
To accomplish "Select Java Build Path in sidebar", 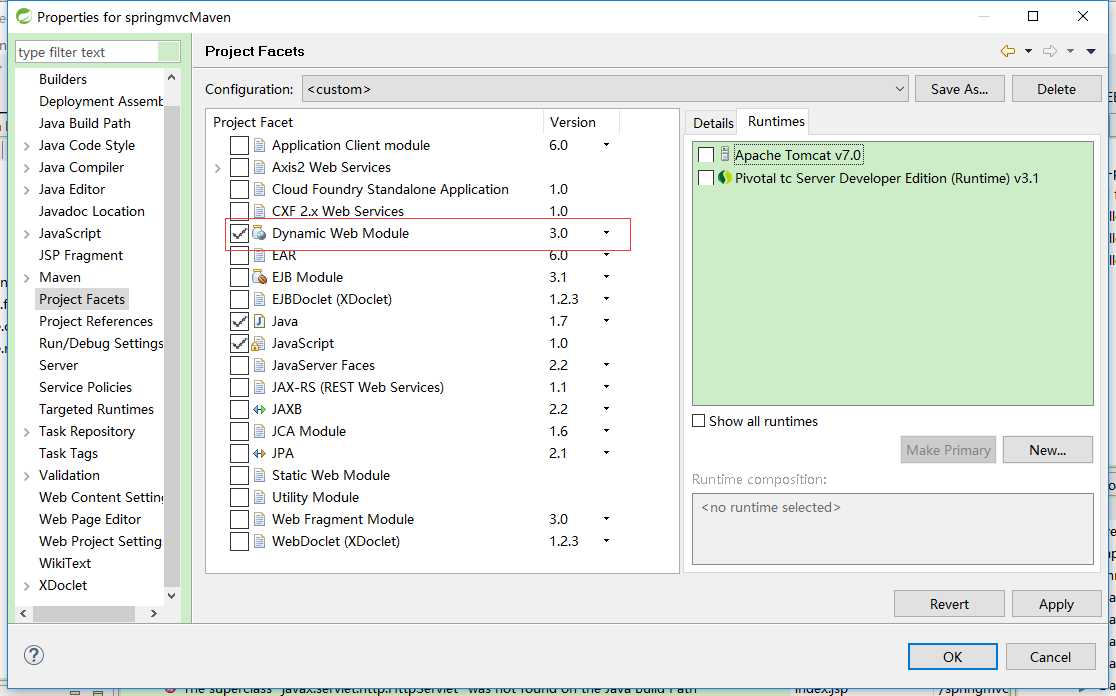I will click(85, 123).
